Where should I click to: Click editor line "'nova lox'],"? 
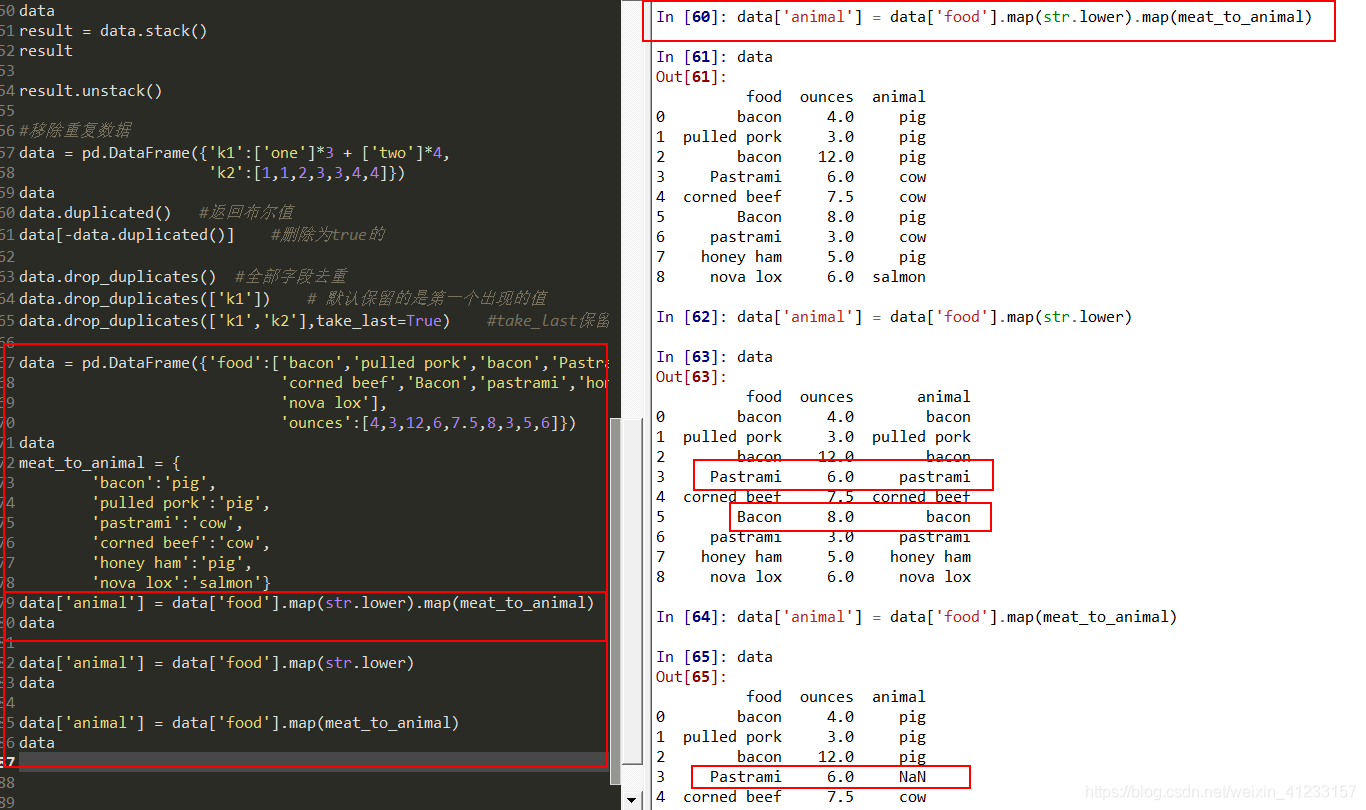334,402
